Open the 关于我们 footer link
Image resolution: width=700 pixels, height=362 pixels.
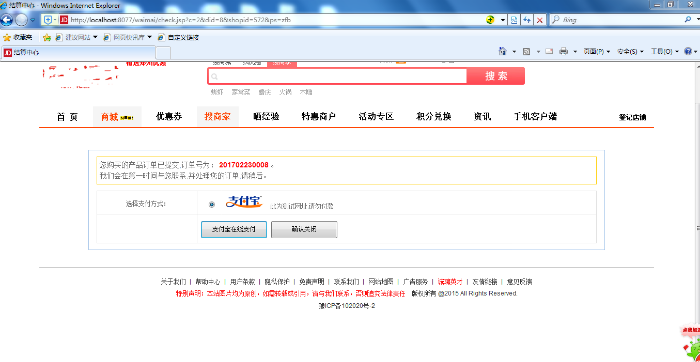click(173, 282)
